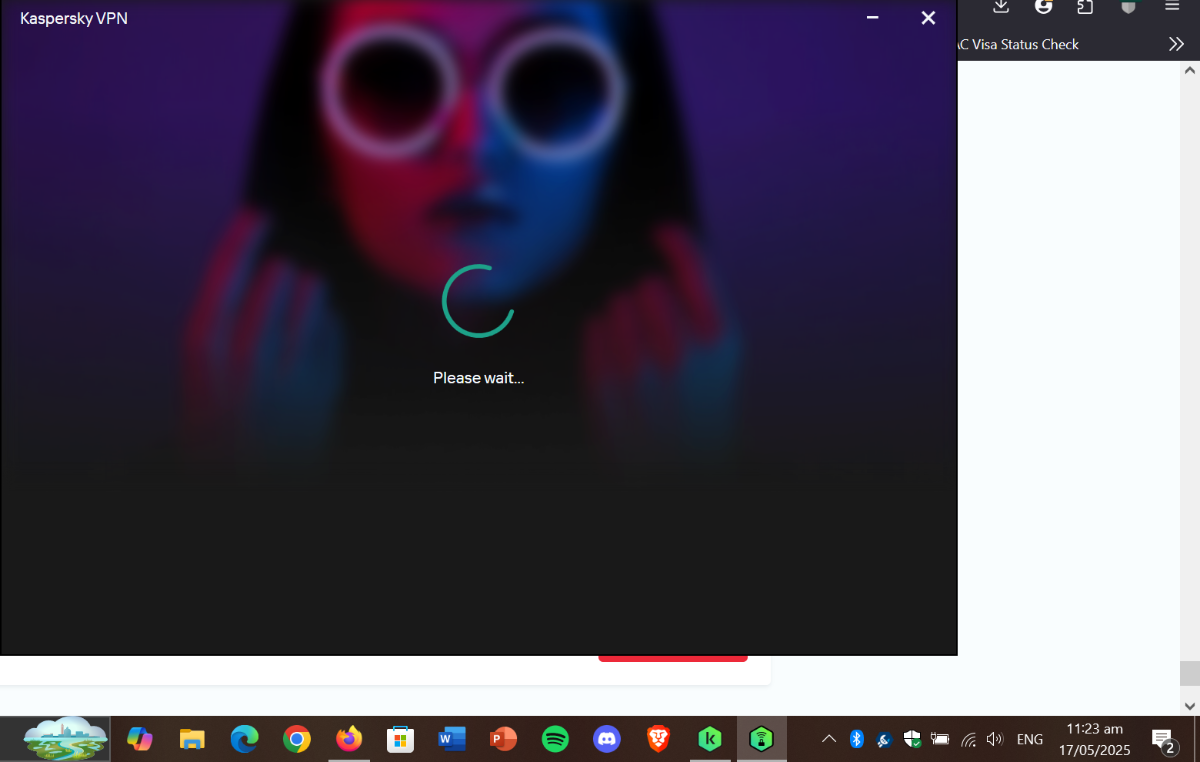Show hidden system tray icons

pos(828,739)
